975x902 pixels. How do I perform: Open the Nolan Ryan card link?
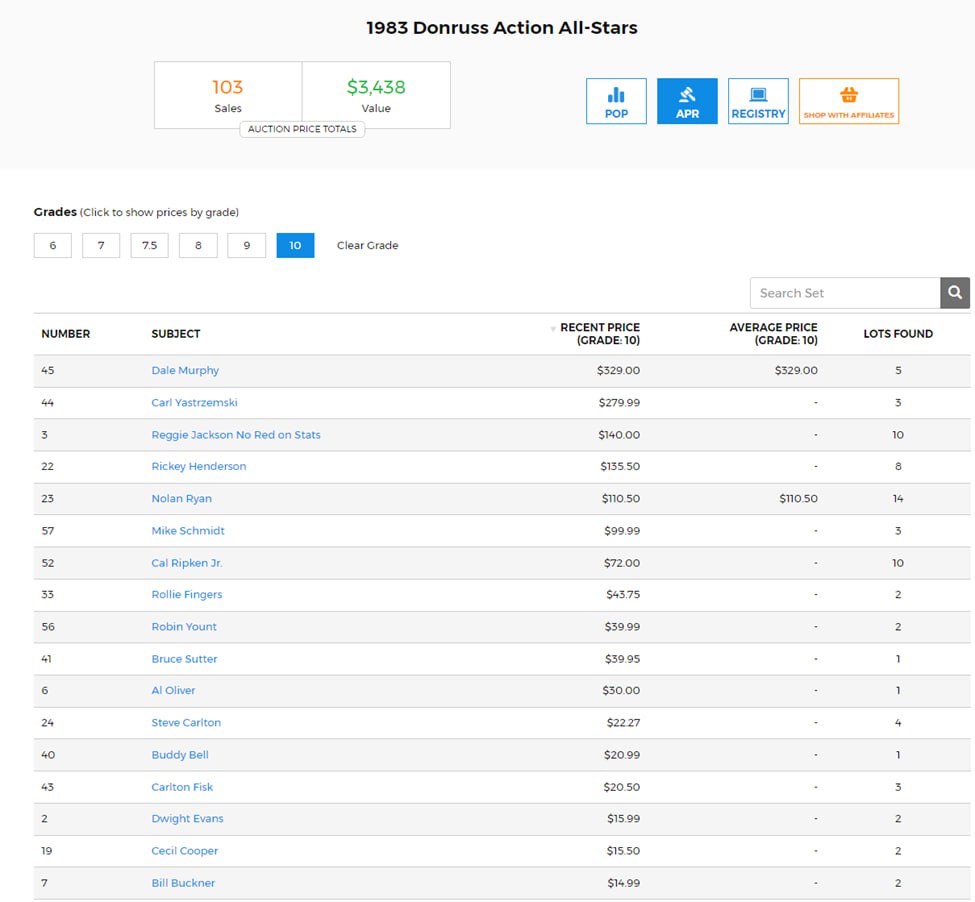click(182, 499)
